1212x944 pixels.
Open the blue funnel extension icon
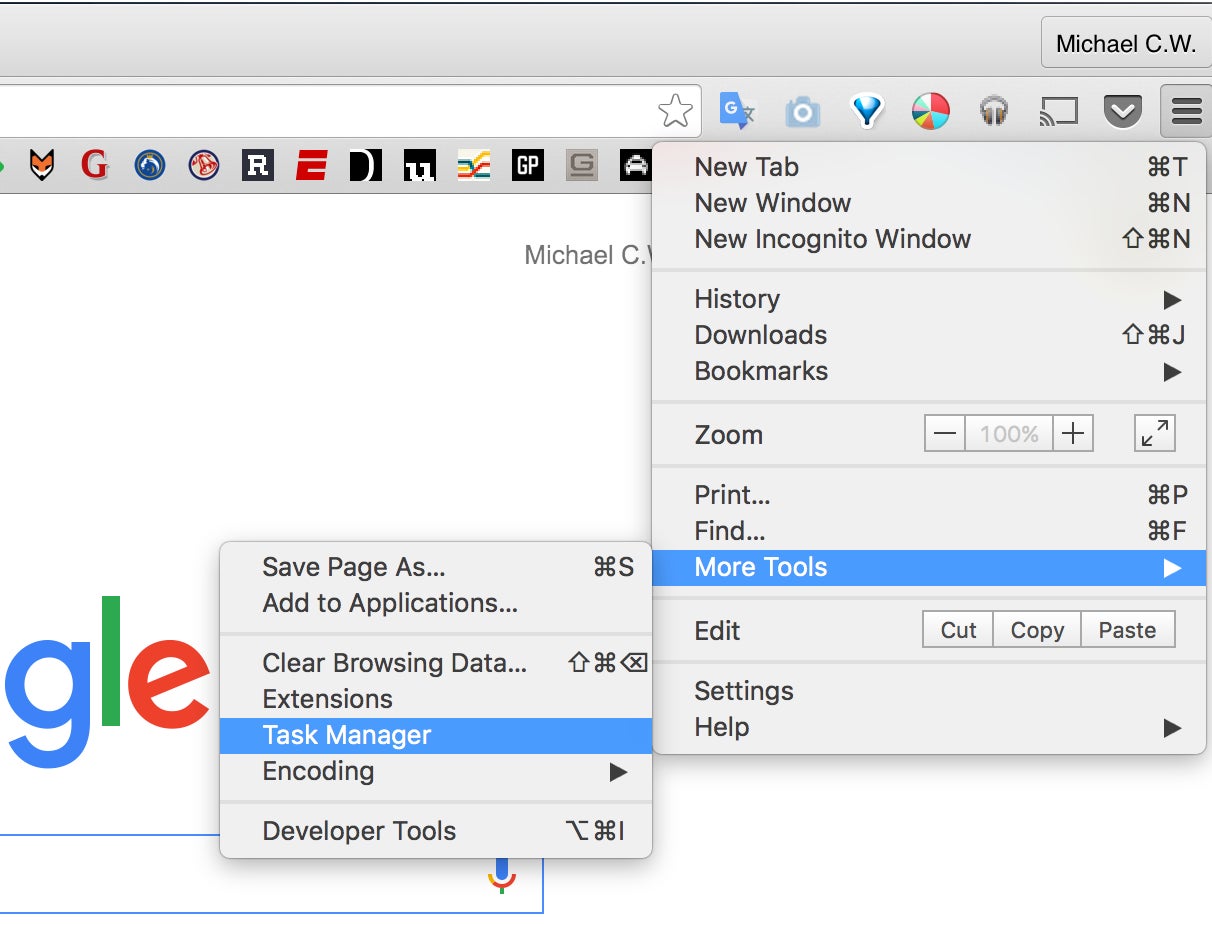(867, 111)
